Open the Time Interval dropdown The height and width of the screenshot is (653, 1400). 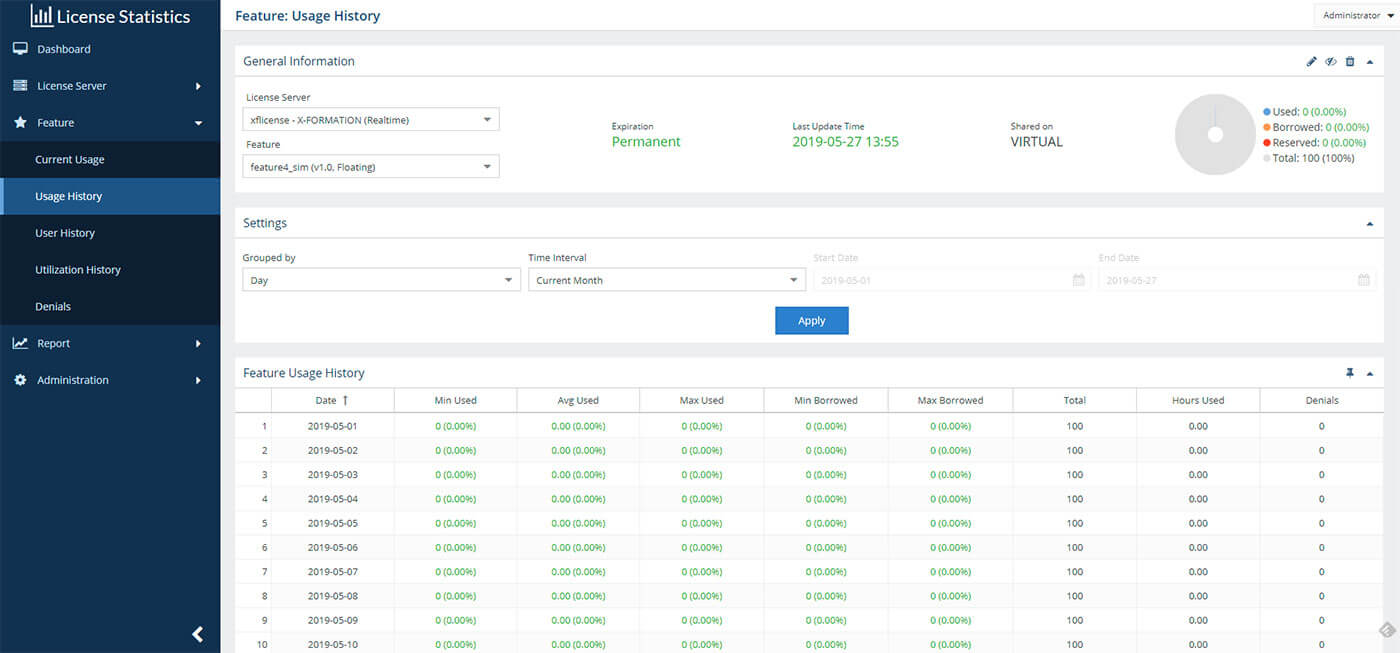click(x=667, y=281)
